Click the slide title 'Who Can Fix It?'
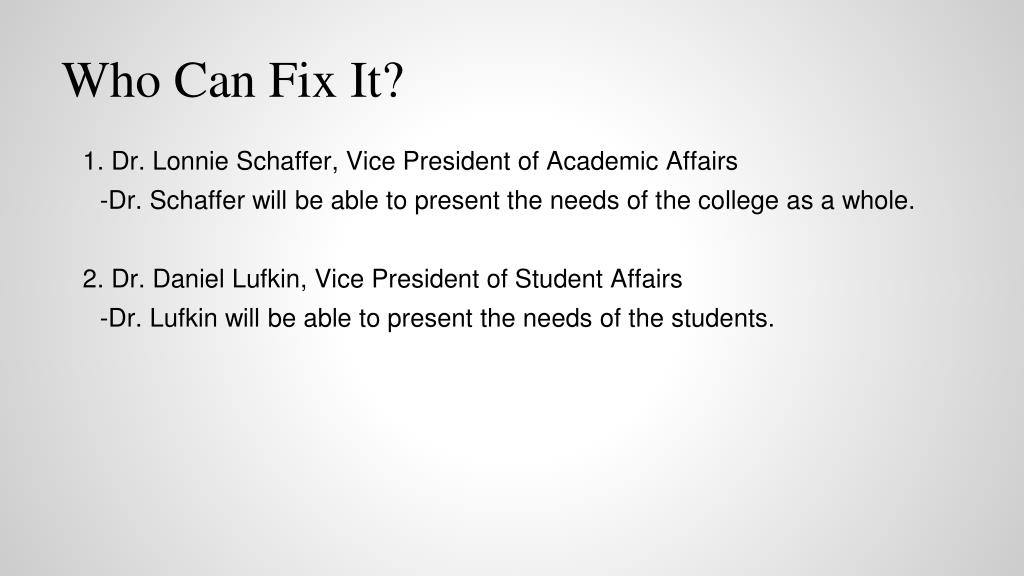Viewport: 1024px width, 576px height. [233, 80]
